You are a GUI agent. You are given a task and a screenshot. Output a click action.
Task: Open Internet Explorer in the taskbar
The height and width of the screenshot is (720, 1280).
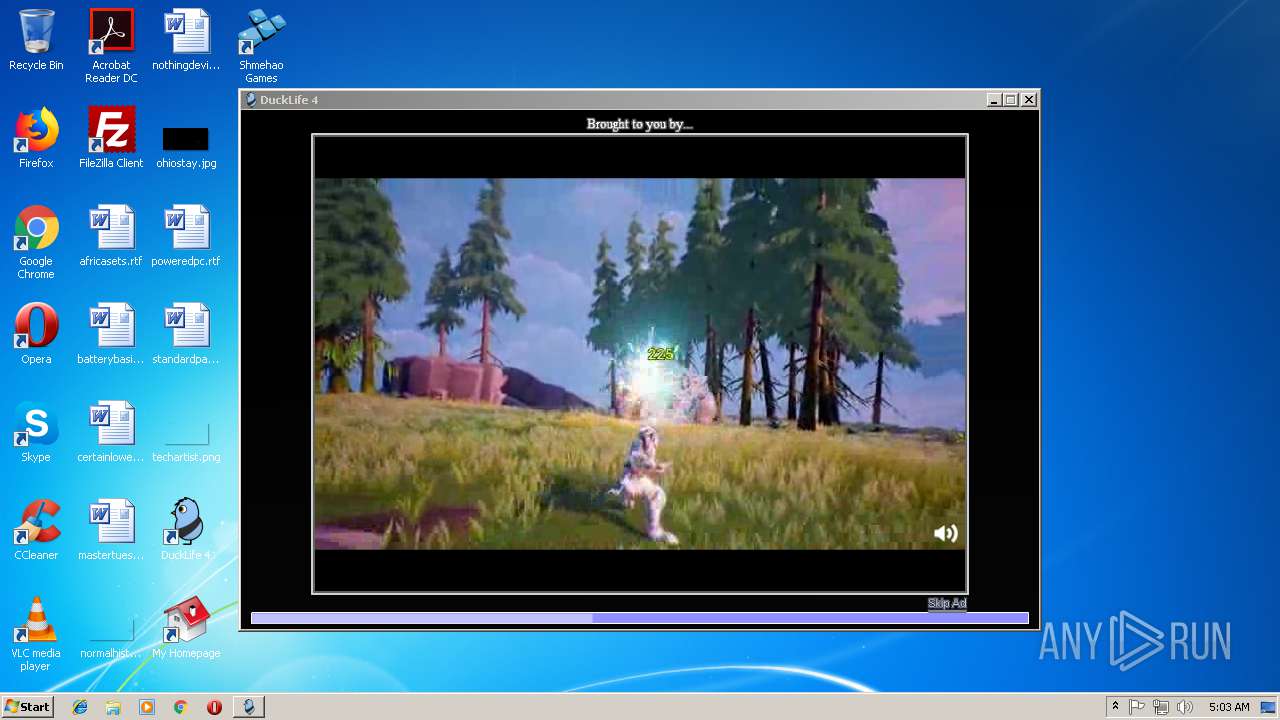click(80, 707)
